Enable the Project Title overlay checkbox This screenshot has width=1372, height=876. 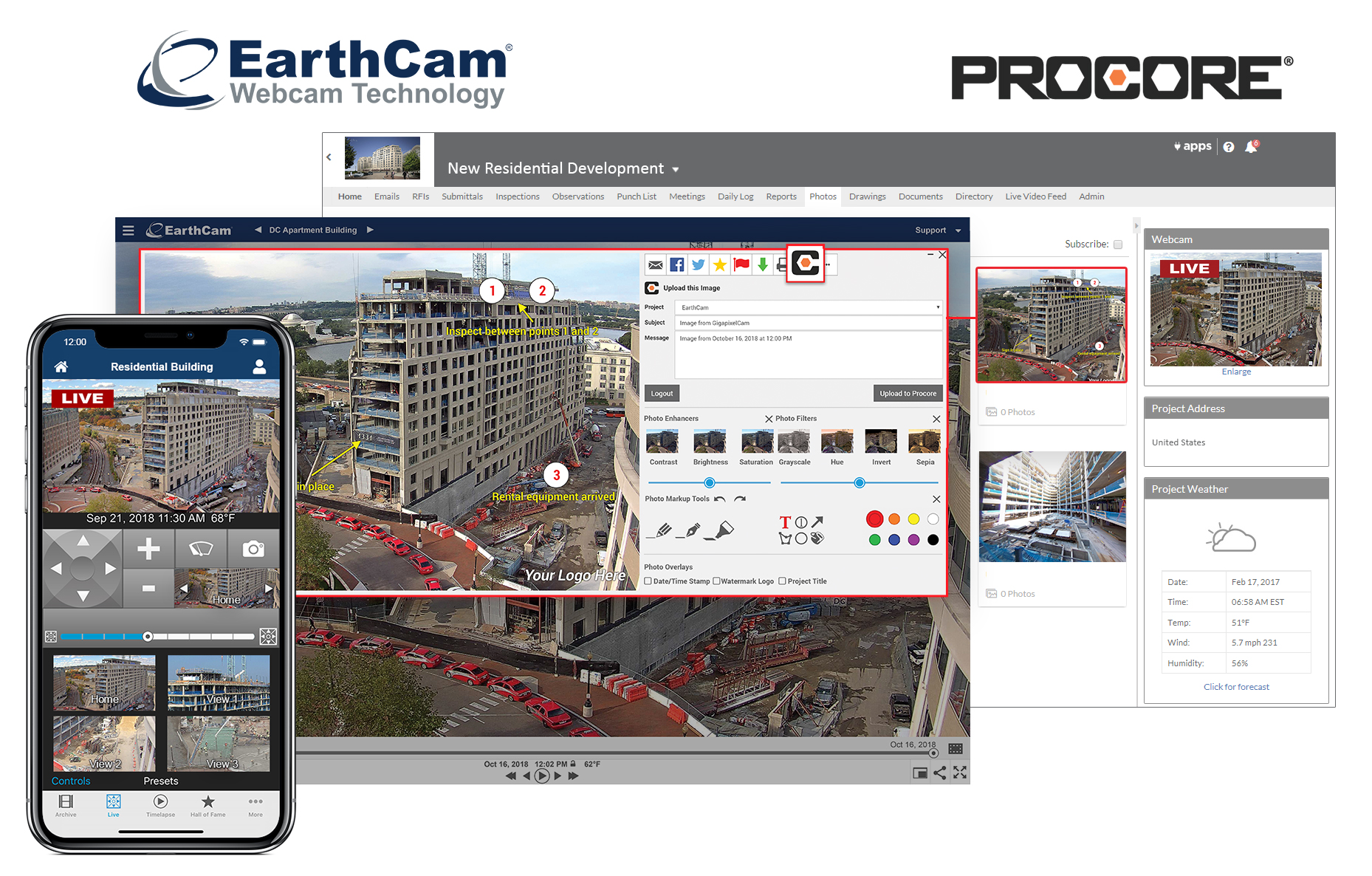tap(783, 581)
